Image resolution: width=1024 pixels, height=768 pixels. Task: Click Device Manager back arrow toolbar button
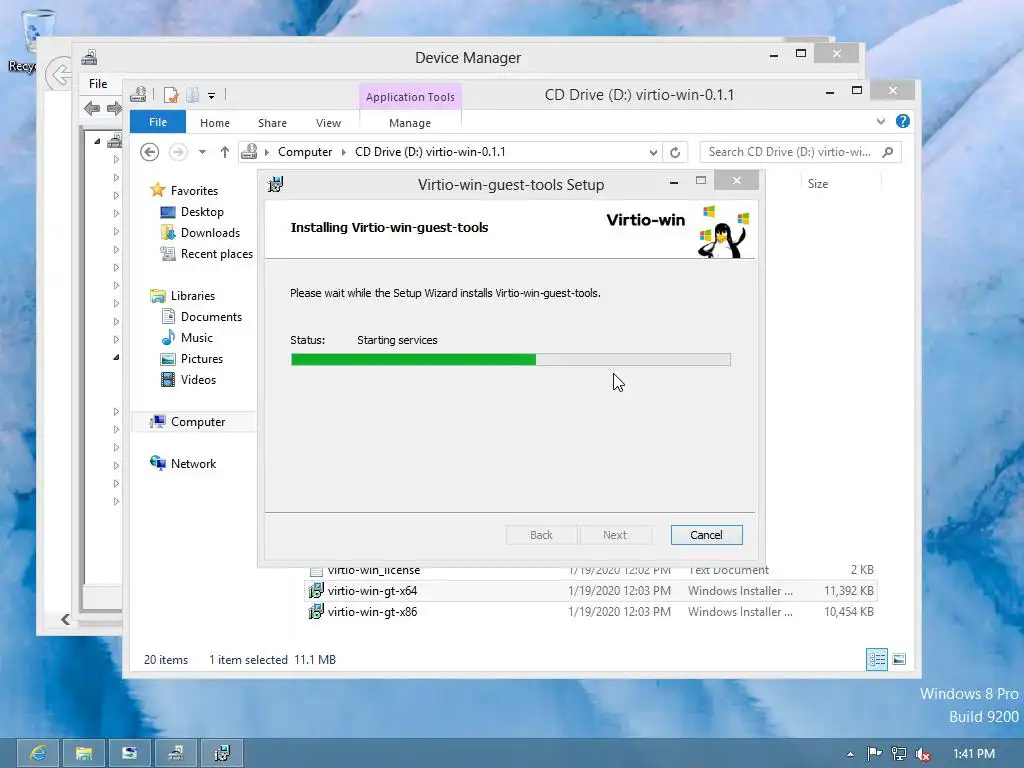point(92,108)
